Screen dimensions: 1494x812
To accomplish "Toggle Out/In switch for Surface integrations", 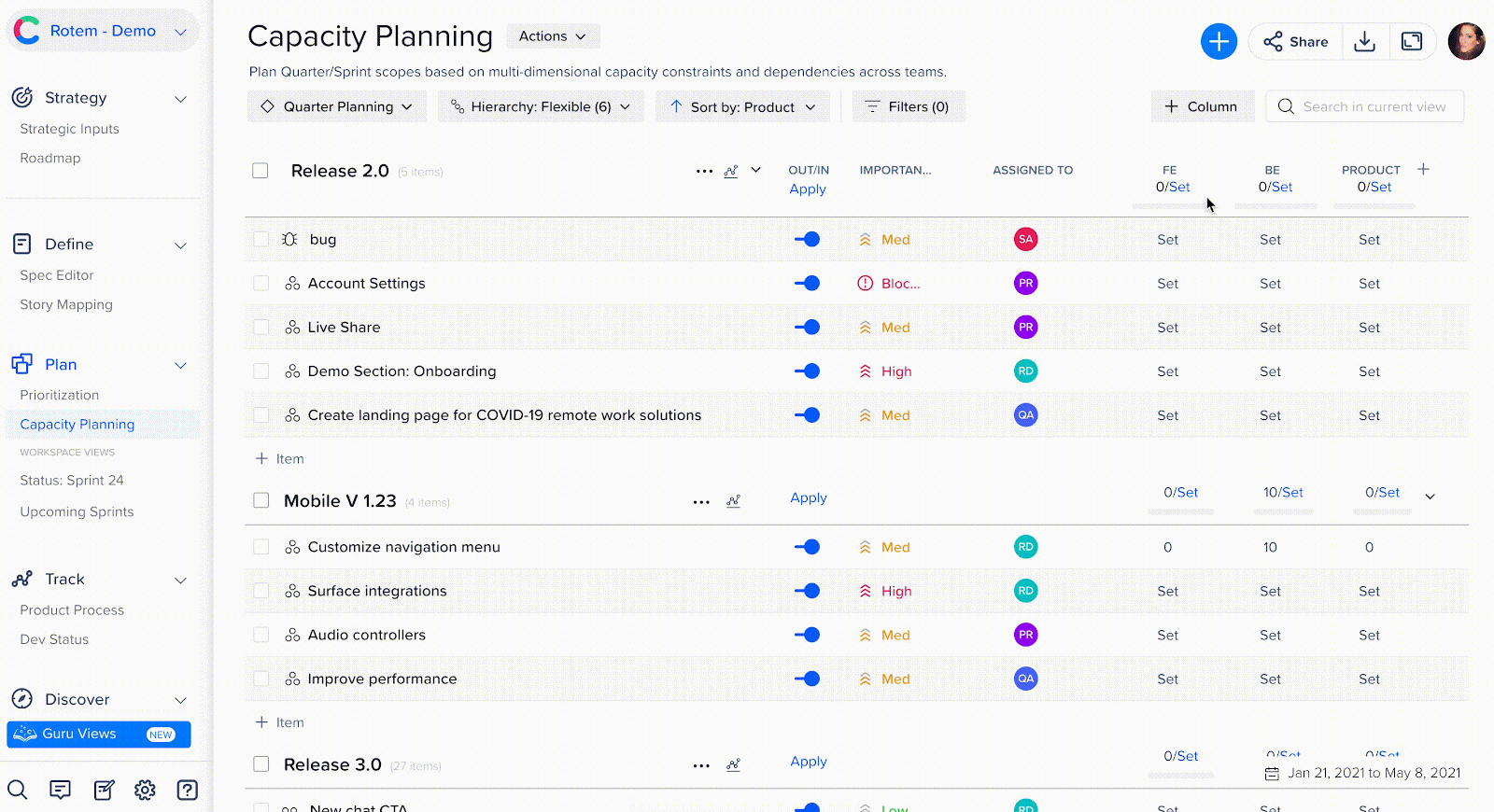I will tap(807, 591).
